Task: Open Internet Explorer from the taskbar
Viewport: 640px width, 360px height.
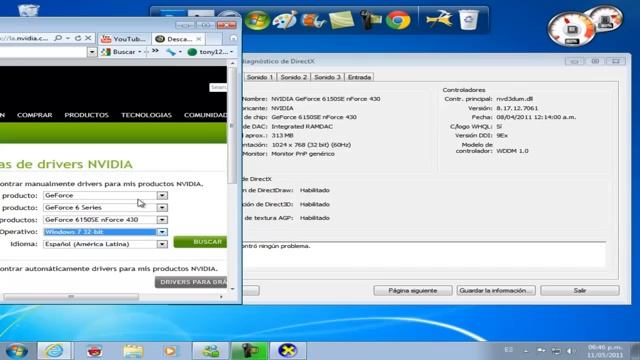Action: tap(54, 351)
